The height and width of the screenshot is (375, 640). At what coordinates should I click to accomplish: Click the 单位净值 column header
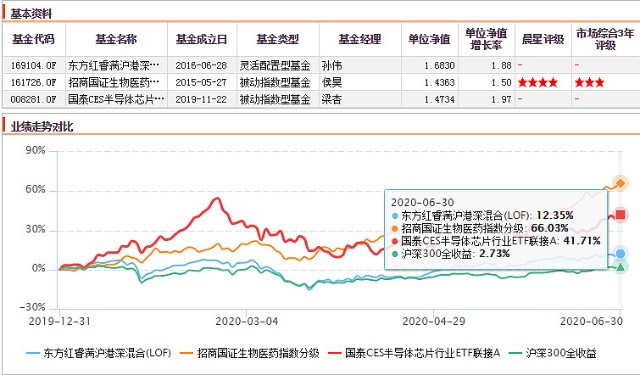pos(429,39)
